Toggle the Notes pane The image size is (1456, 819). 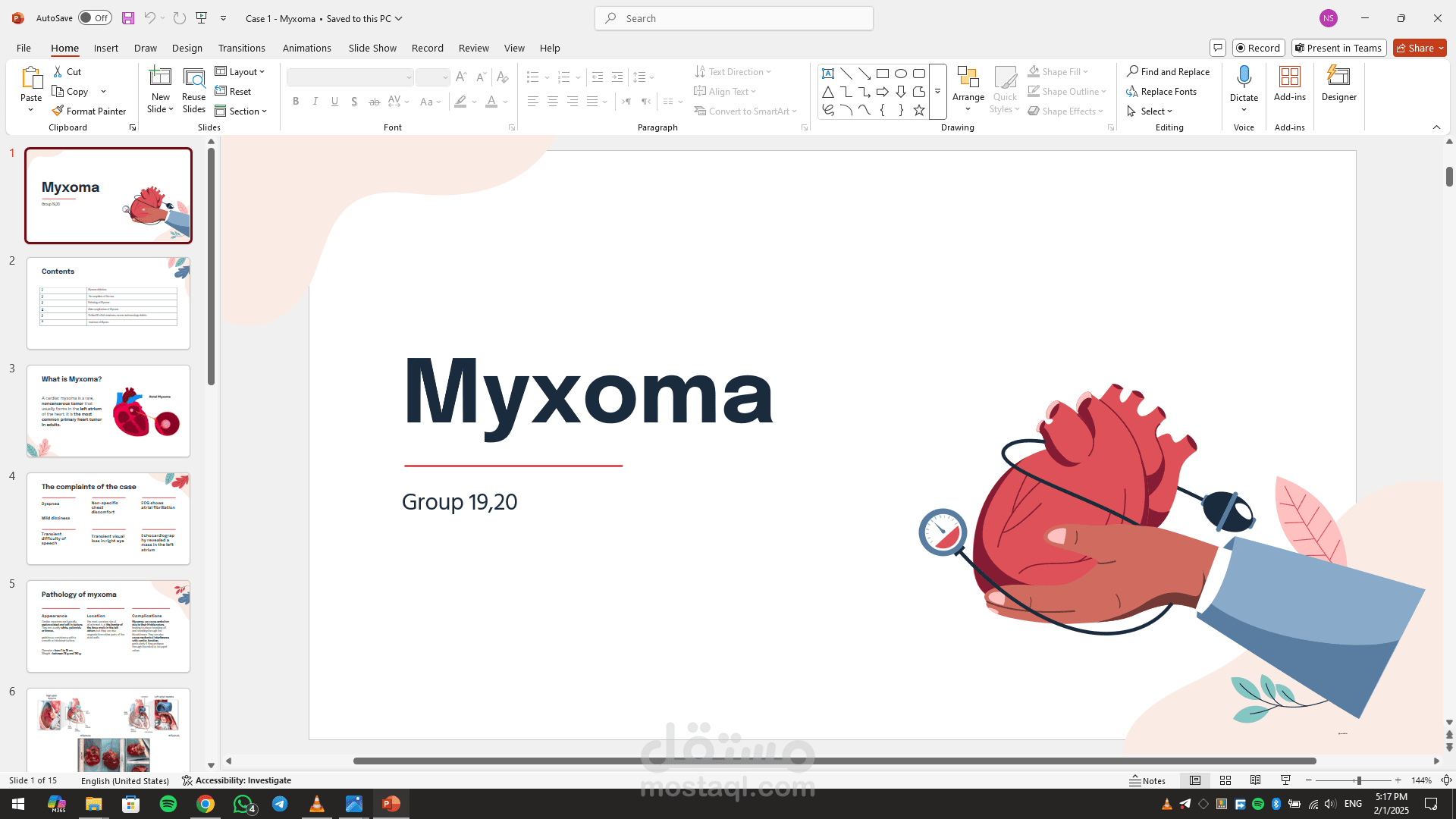pos(1147,780)
